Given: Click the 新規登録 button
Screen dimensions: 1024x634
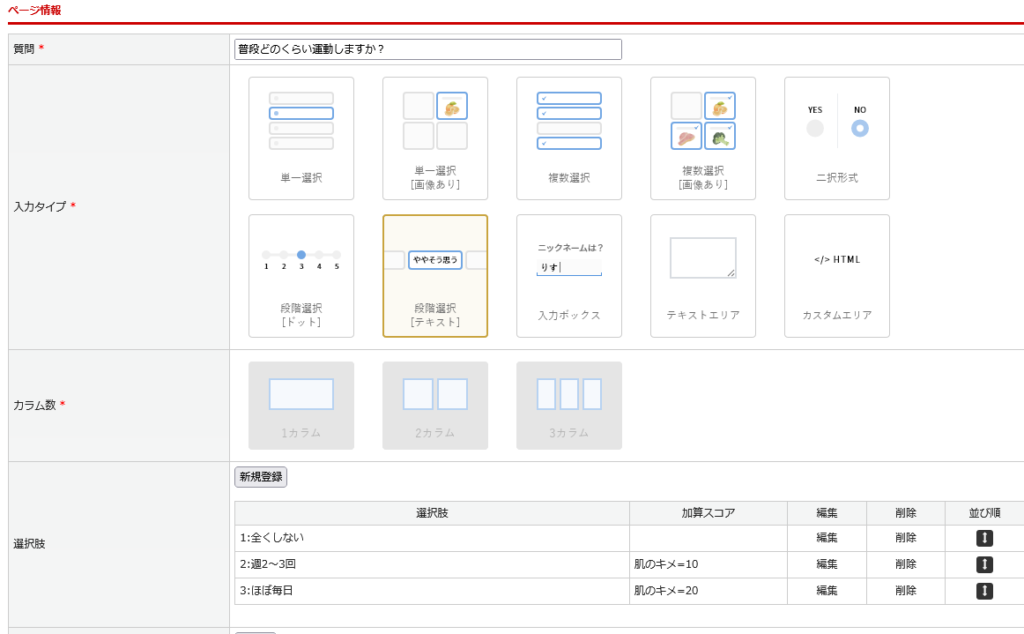Looking at the screenshot, I should click(x=261, y=477).
